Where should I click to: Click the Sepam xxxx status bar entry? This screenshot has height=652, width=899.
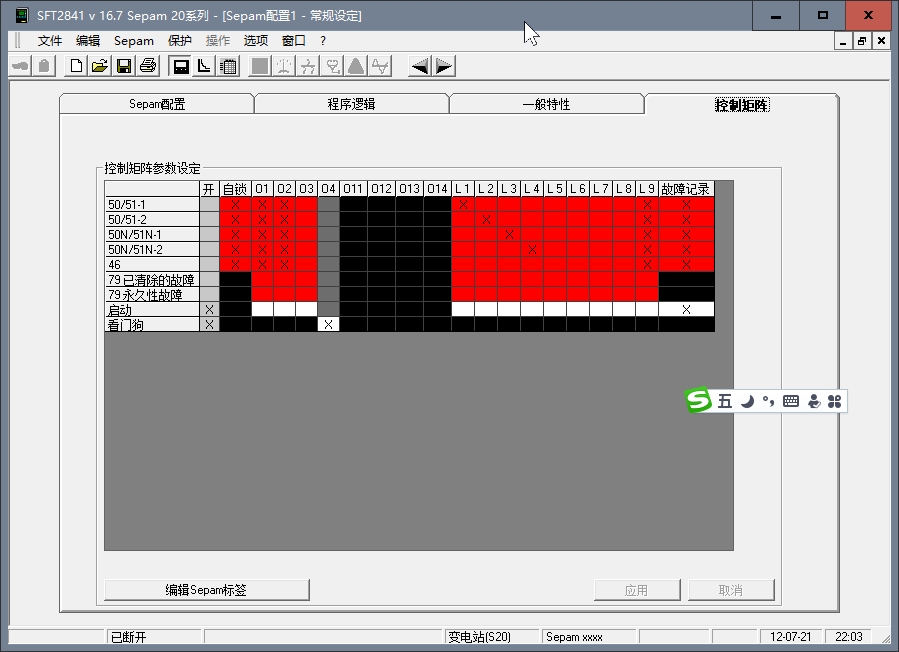click(588, 637)
